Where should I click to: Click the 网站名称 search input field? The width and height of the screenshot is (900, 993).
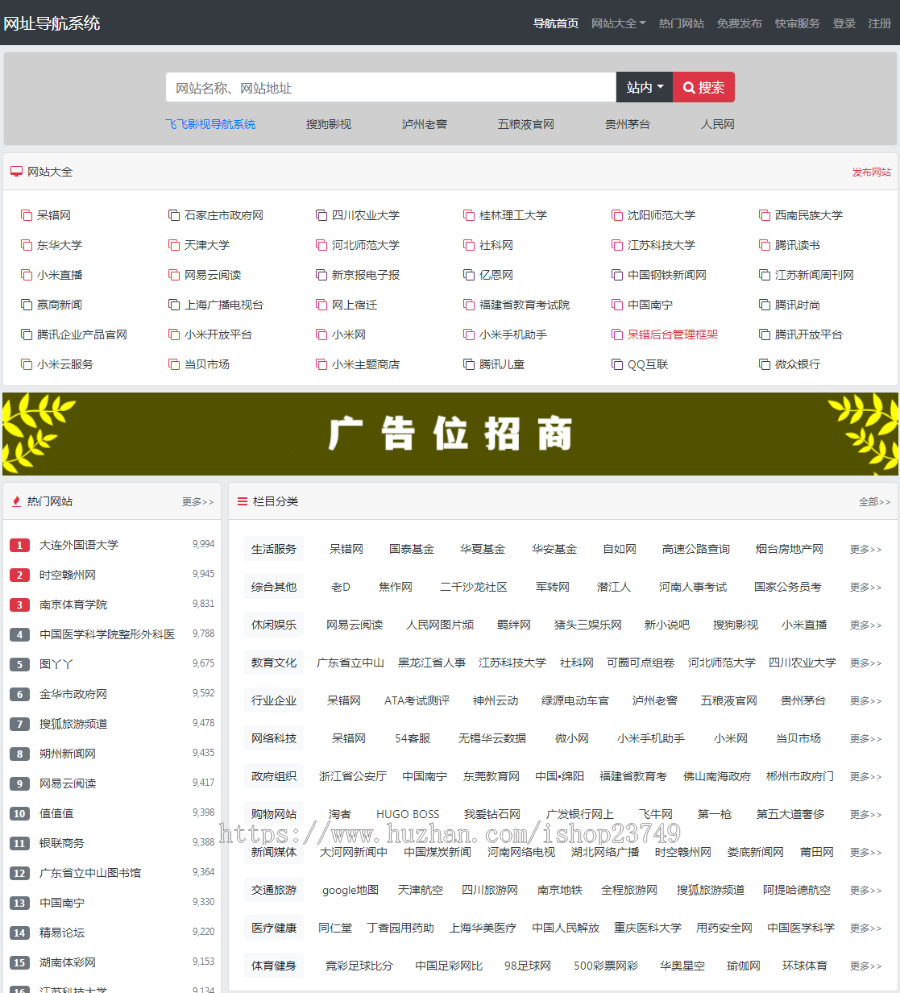(x=391, y=87)
